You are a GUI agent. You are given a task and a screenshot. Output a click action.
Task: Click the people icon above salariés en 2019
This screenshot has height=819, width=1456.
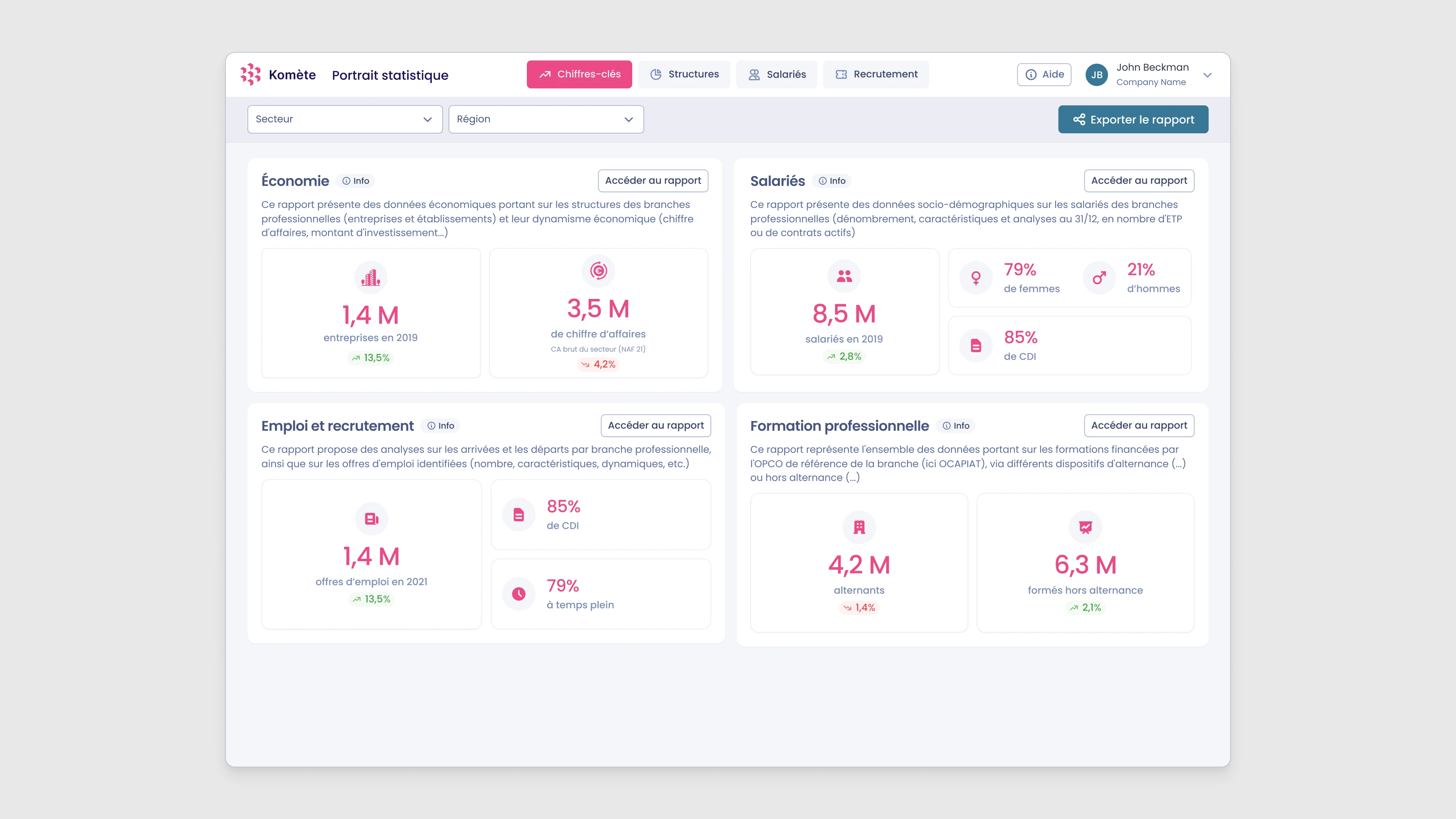tap(844, 276)
